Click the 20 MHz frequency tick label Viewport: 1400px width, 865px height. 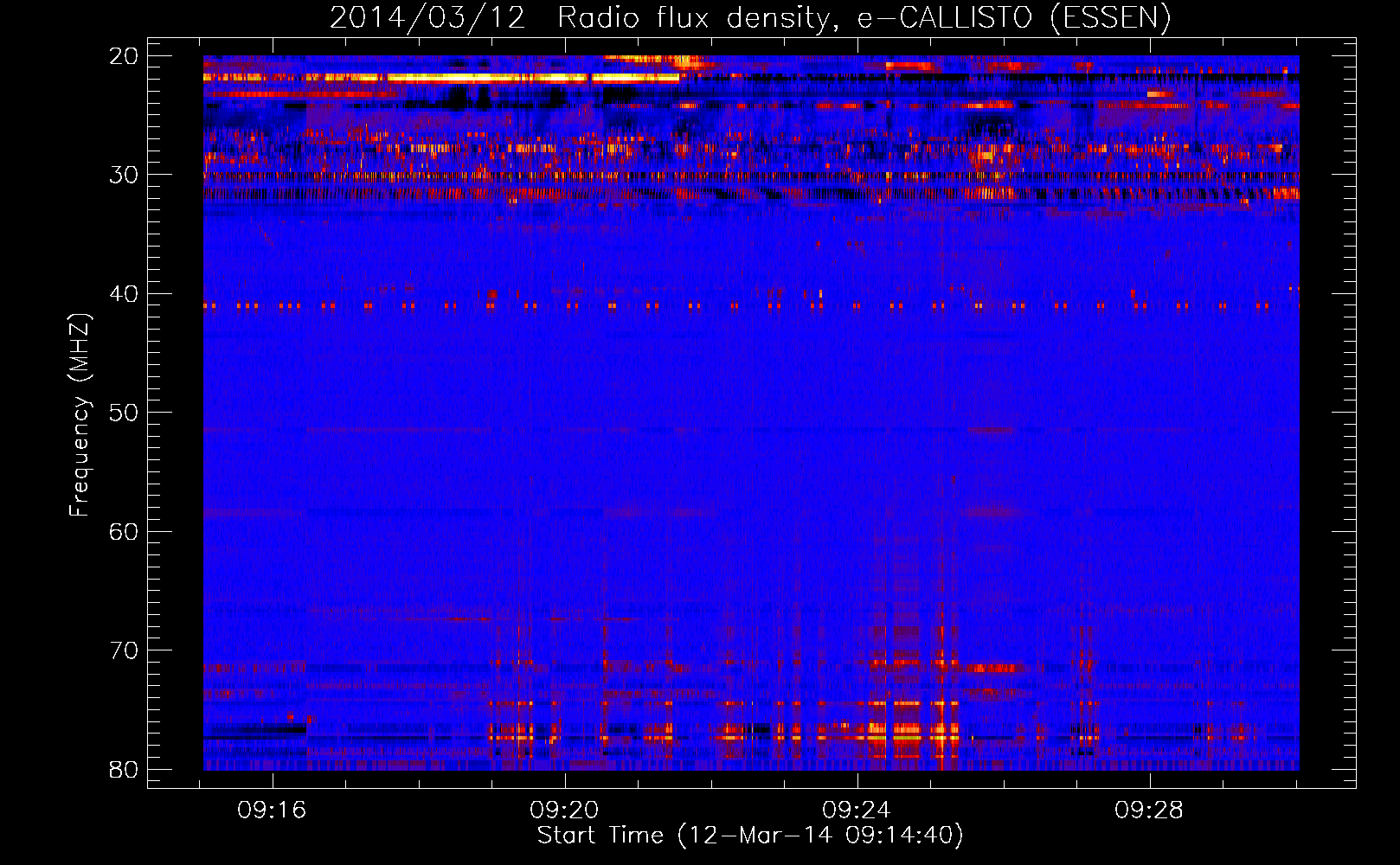coord(124,56)
